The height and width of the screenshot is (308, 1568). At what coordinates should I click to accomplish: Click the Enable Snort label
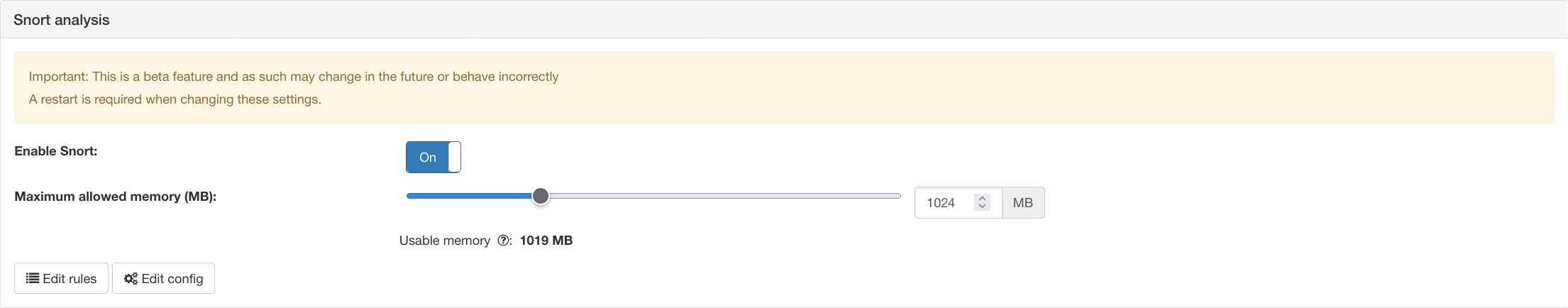56,151
